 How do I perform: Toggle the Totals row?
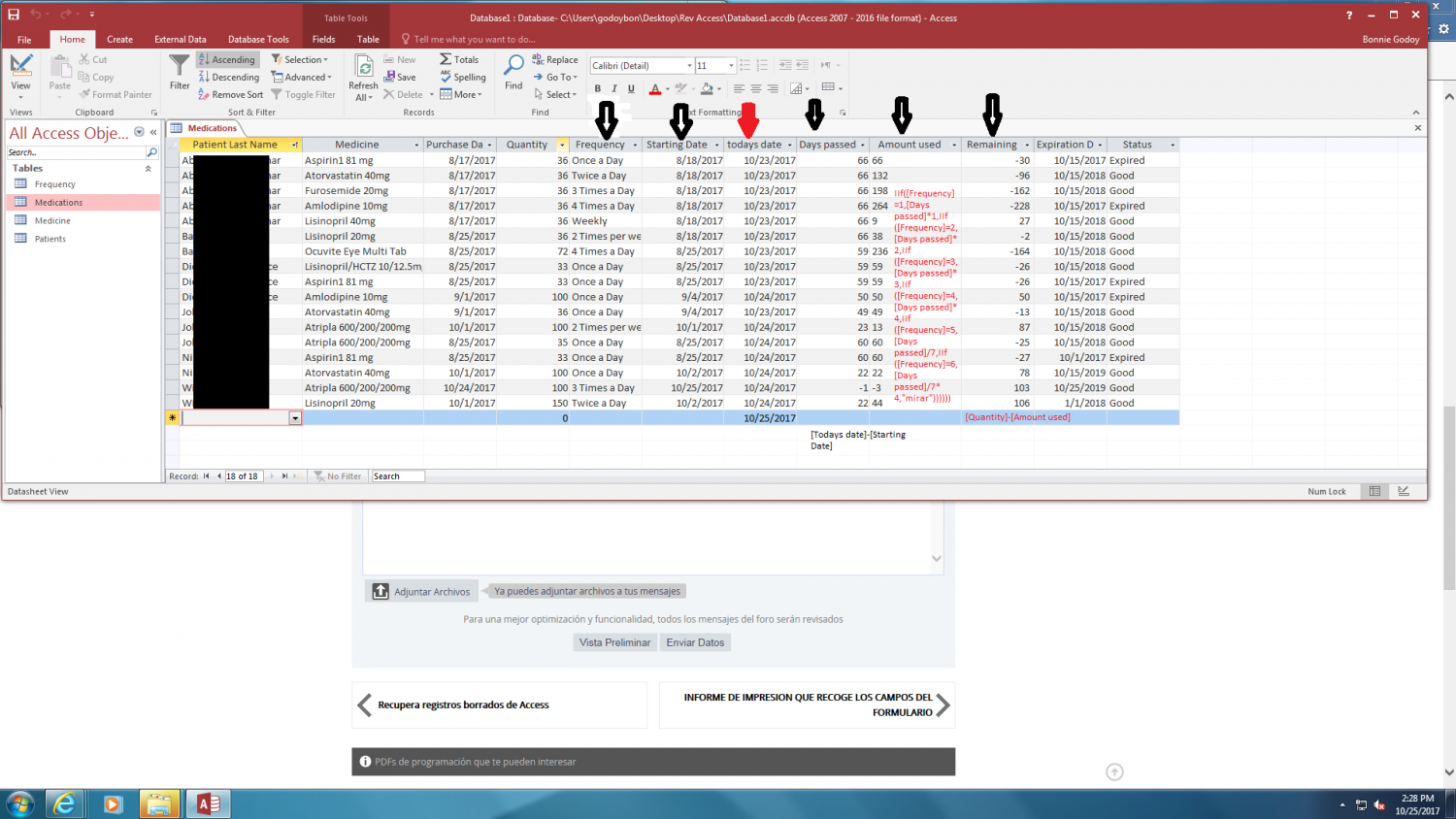pos(459,59)
